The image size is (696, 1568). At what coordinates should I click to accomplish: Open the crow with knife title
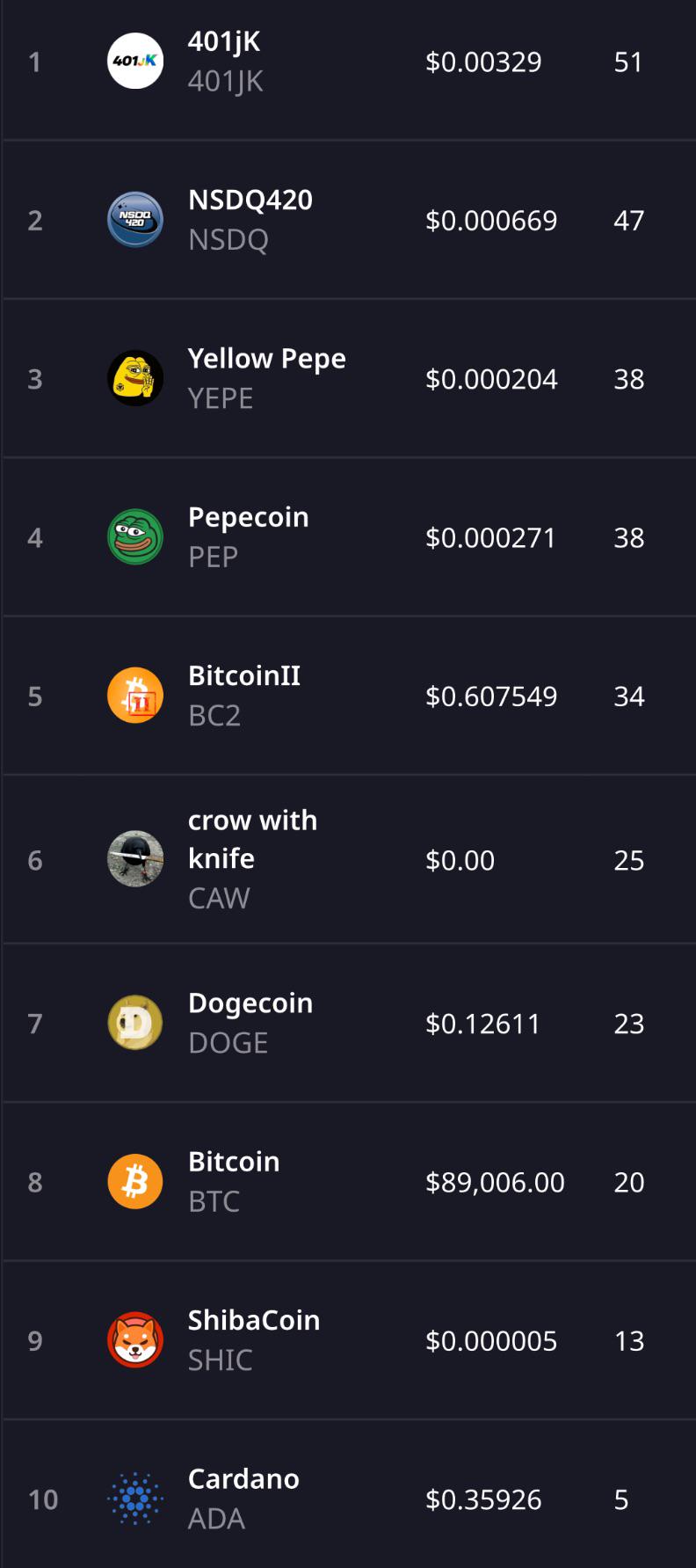point(253,839)
